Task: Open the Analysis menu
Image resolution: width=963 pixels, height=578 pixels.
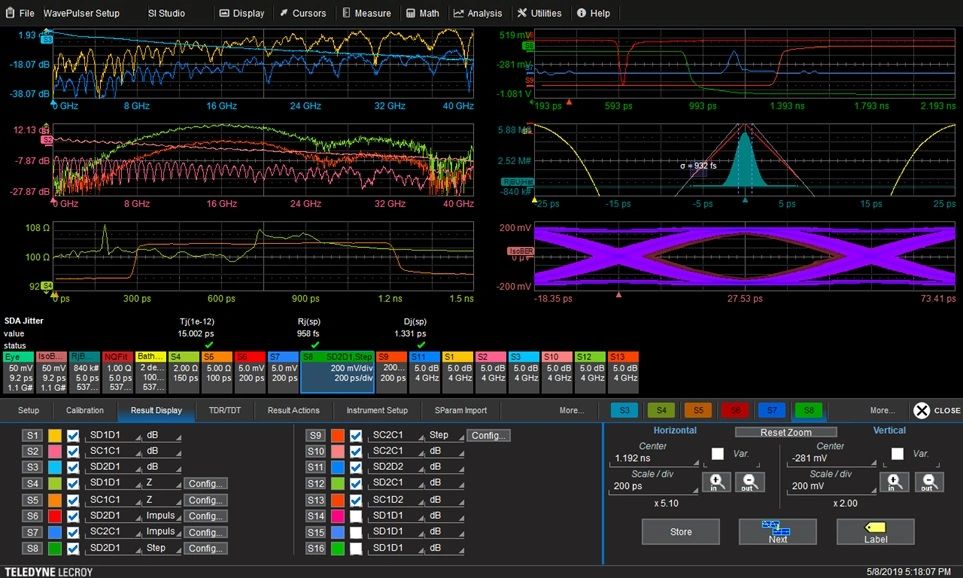Action: [x=478, y=13]
